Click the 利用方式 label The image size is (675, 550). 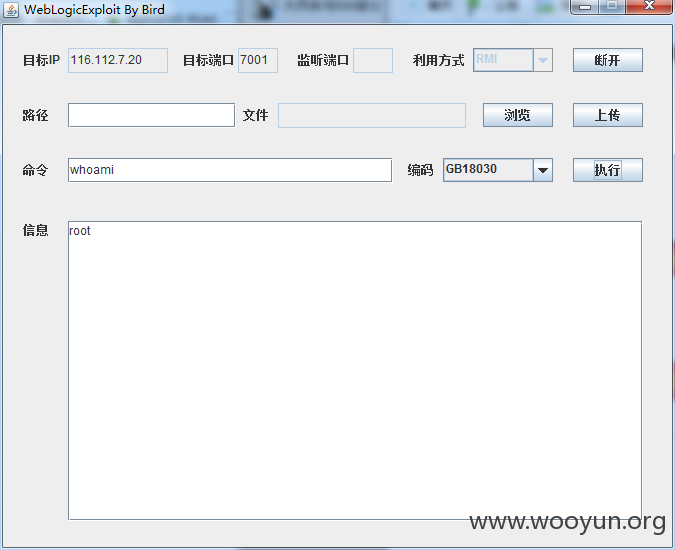click(x=439, y=60)
